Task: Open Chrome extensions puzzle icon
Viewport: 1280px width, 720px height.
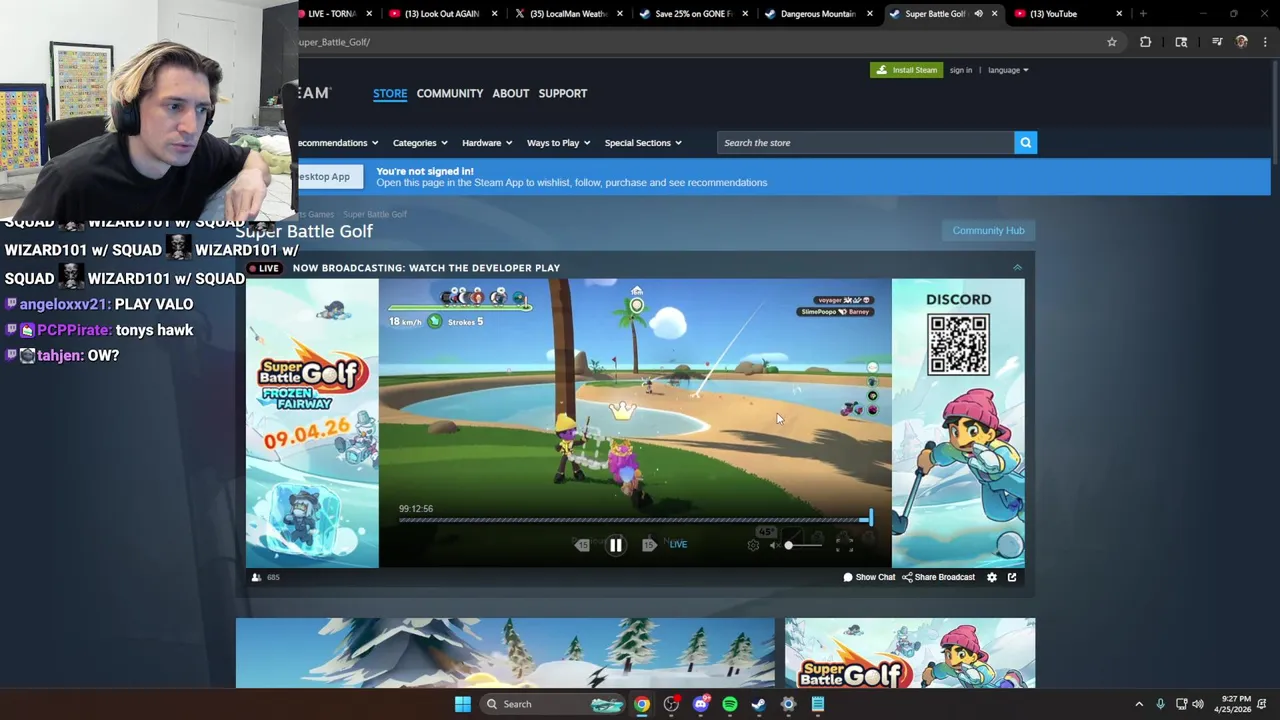Action: click(x=1145, y=42)
